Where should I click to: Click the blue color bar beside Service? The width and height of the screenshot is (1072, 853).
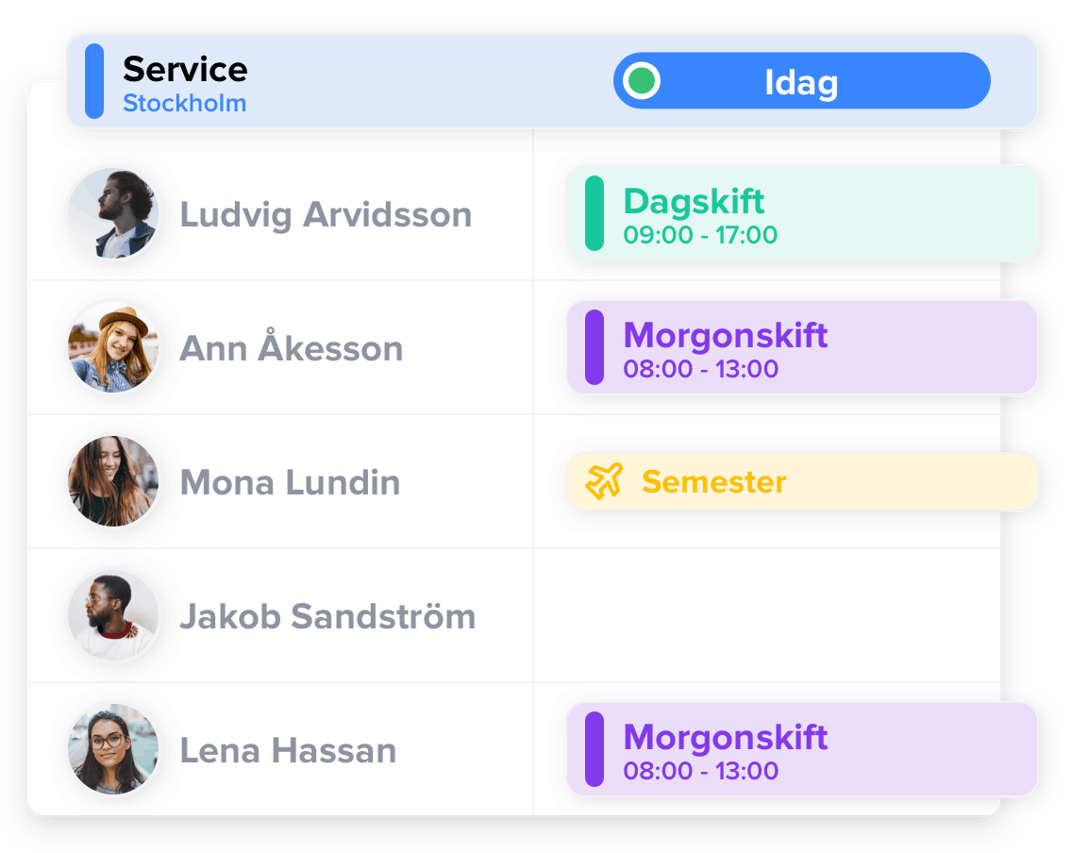pos(94,82)
